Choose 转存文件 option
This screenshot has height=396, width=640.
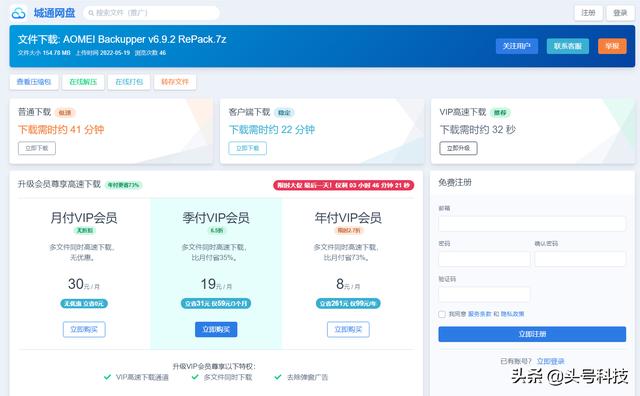point(175,82)
